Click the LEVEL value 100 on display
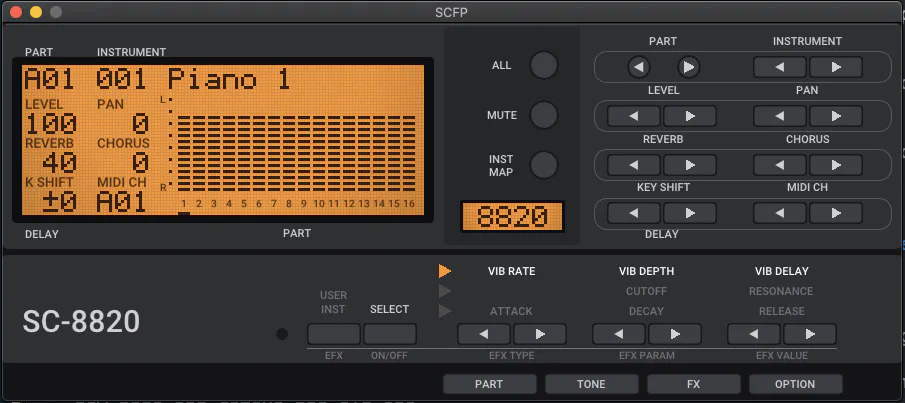 pyautogui.click(x=51, y=124)
